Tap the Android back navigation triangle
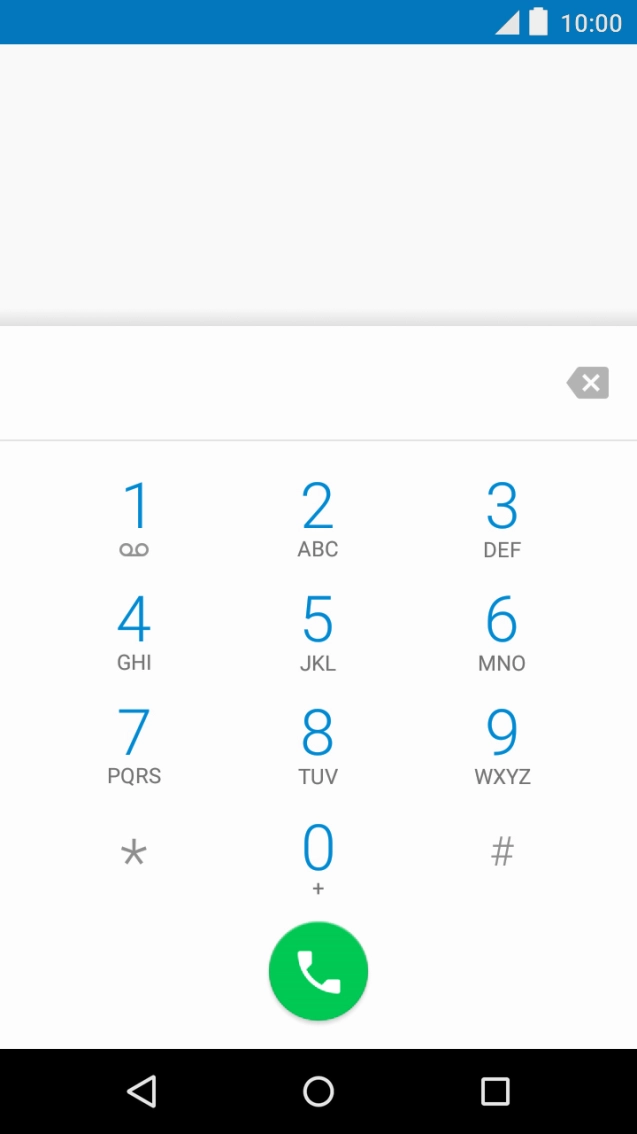This screenshot has height=1134, width=637. (x=142, y=1091)
